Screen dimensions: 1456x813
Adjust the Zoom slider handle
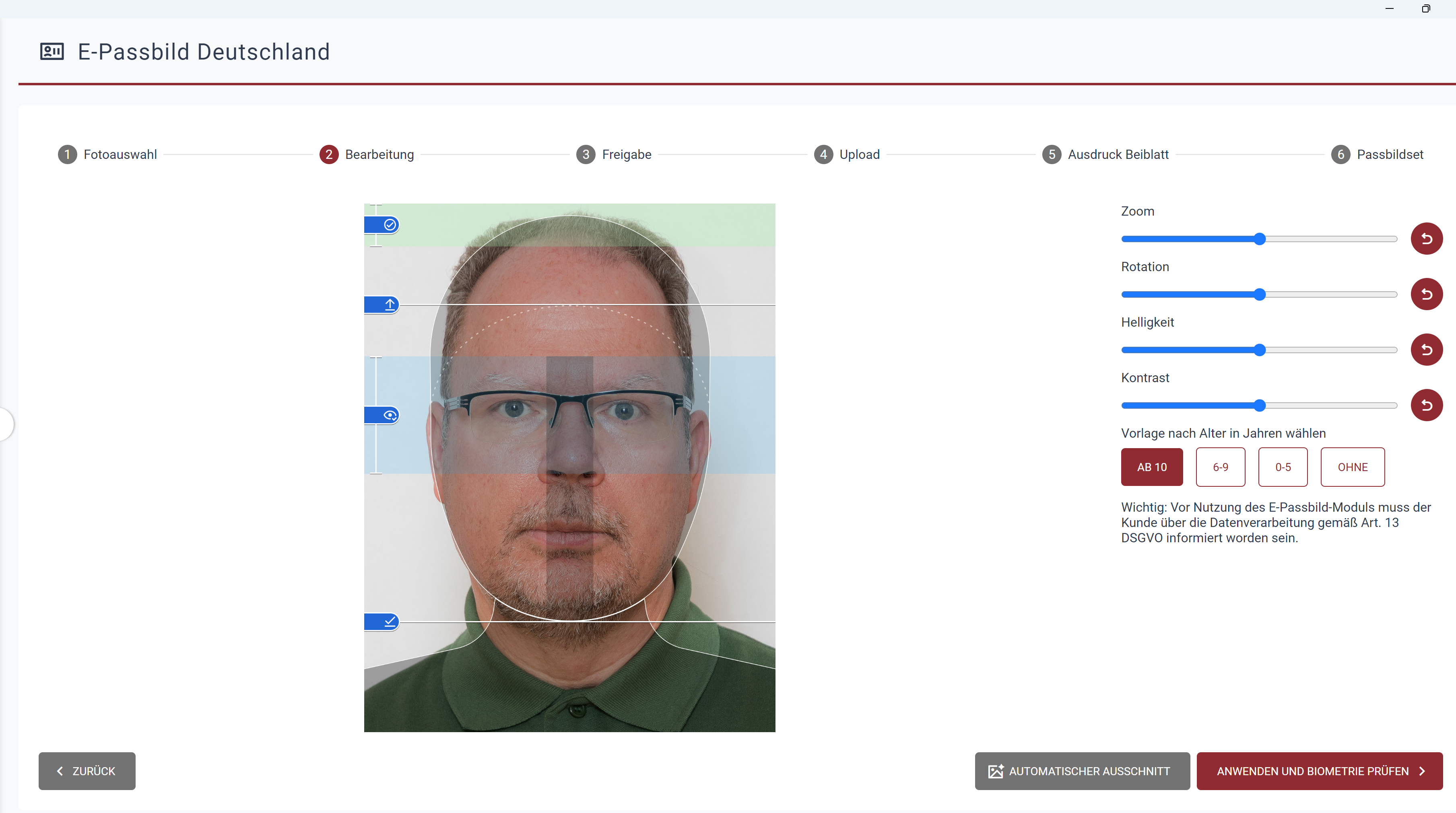1259,239
